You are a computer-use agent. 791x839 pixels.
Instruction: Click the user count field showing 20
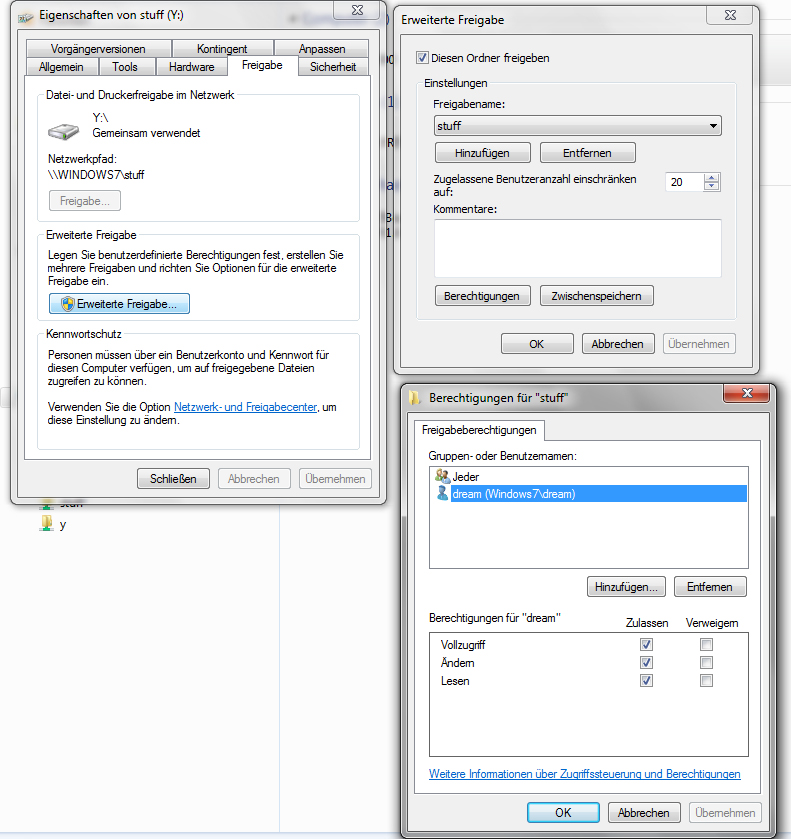coord(684,182)
